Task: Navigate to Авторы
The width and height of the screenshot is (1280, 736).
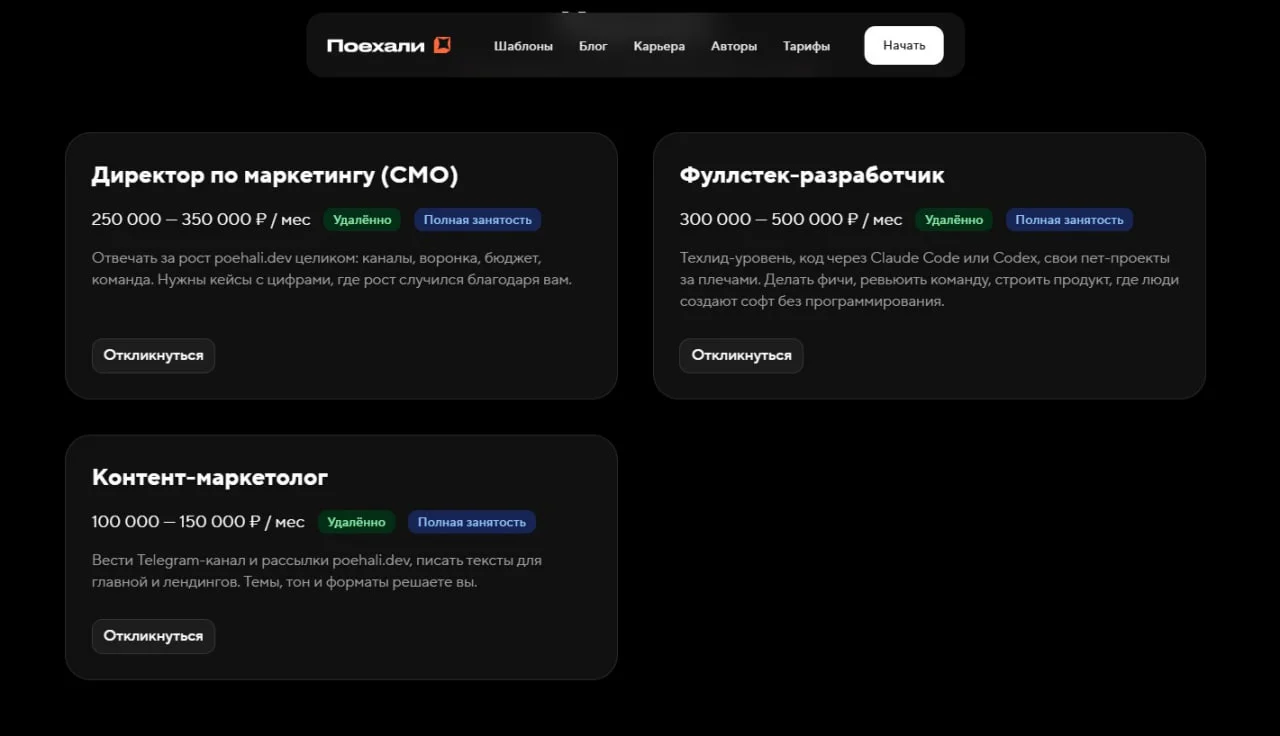Action: click(734, 46)
